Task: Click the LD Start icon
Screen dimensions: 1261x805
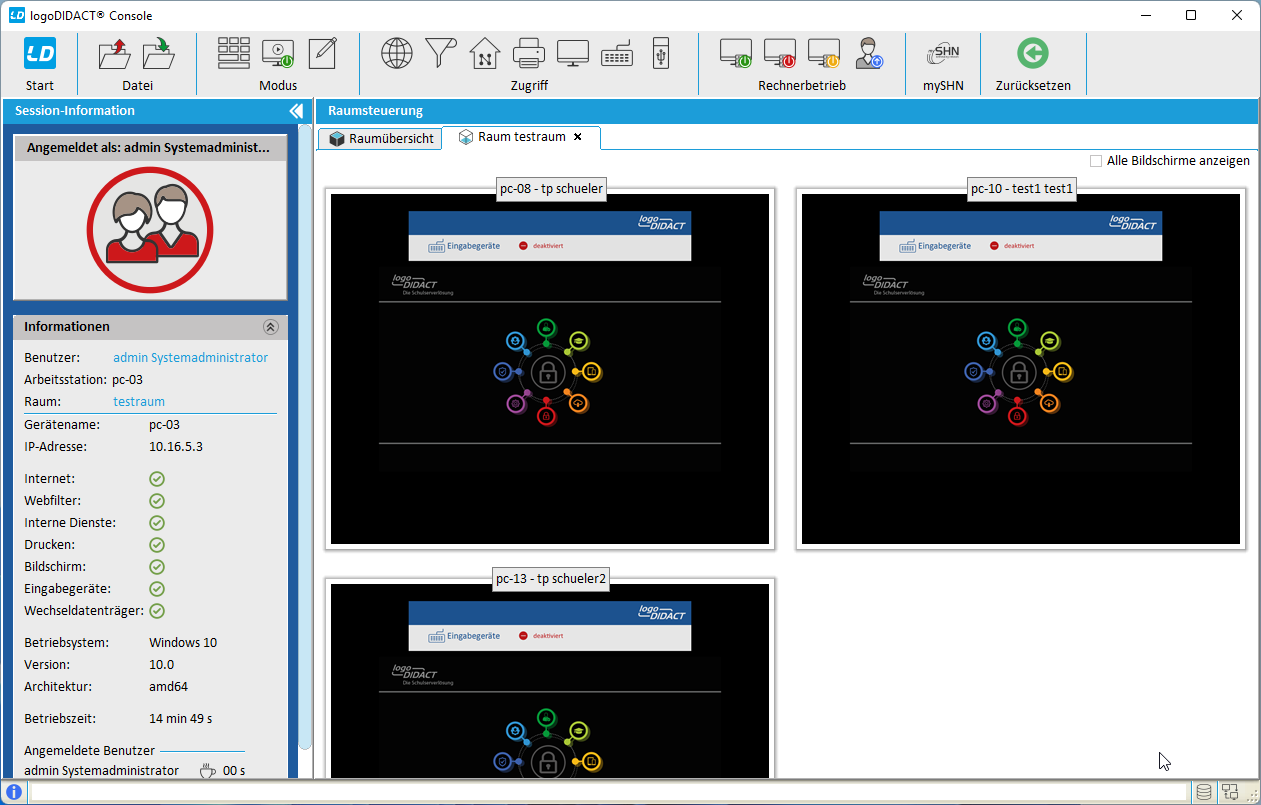Action: pos(40,53)
